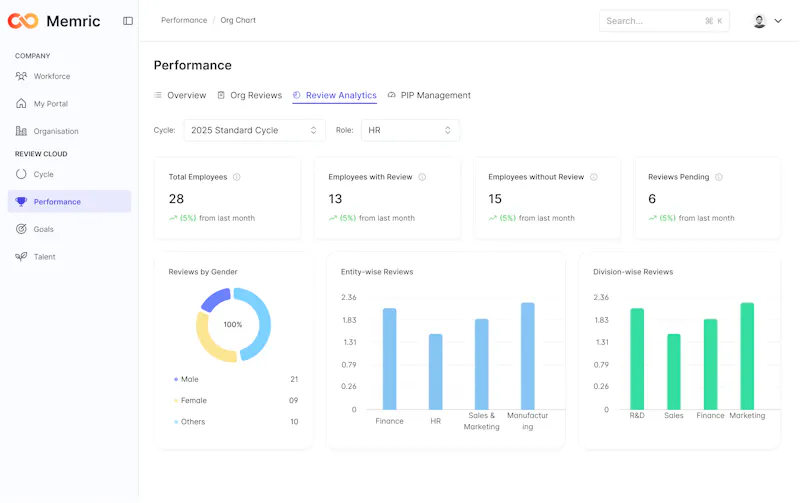
Task: Open the Talent sidebar item
Action: pos(69,257)
